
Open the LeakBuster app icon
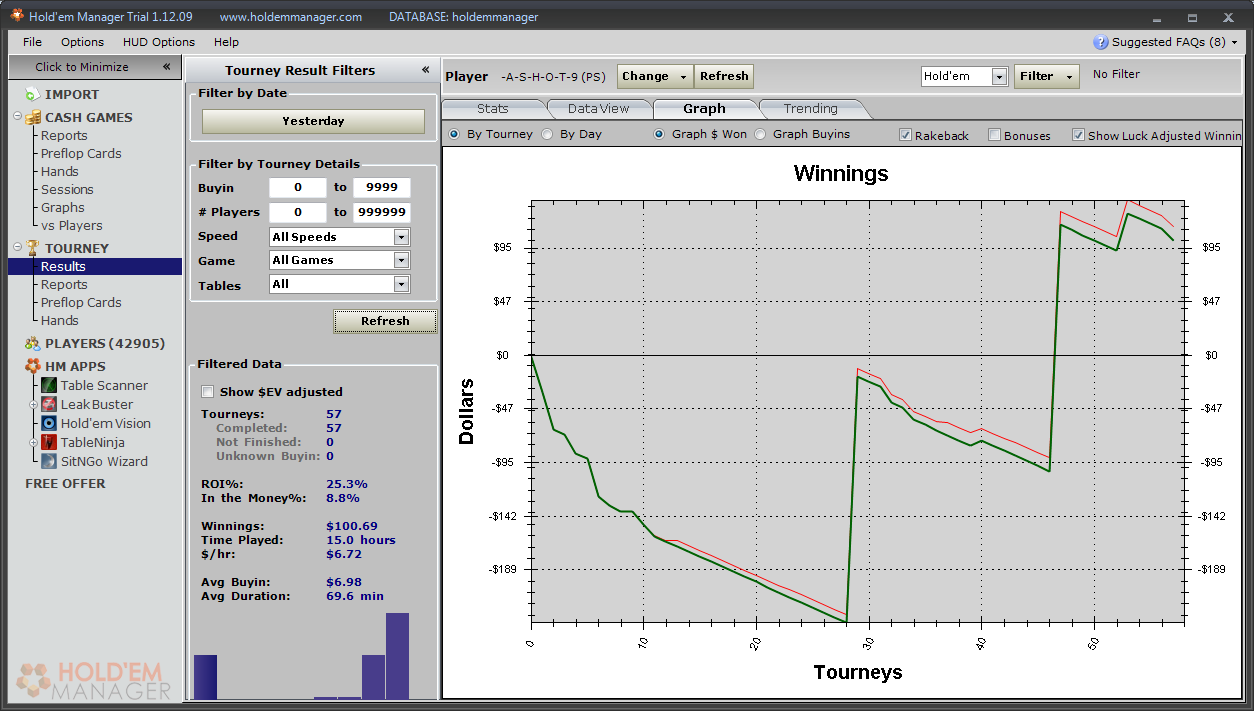(50, 405)
